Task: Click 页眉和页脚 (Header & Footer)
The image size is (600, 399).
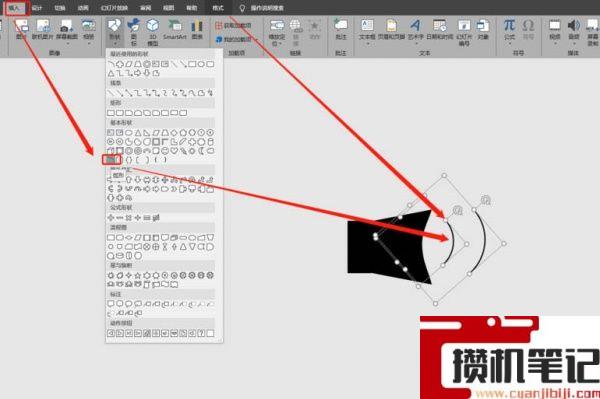Action: [391, 30]
